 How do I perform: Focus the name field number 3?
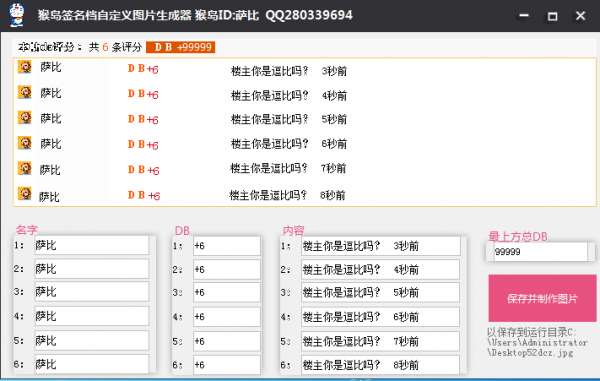pyautogui.click(x=91, y=292)
